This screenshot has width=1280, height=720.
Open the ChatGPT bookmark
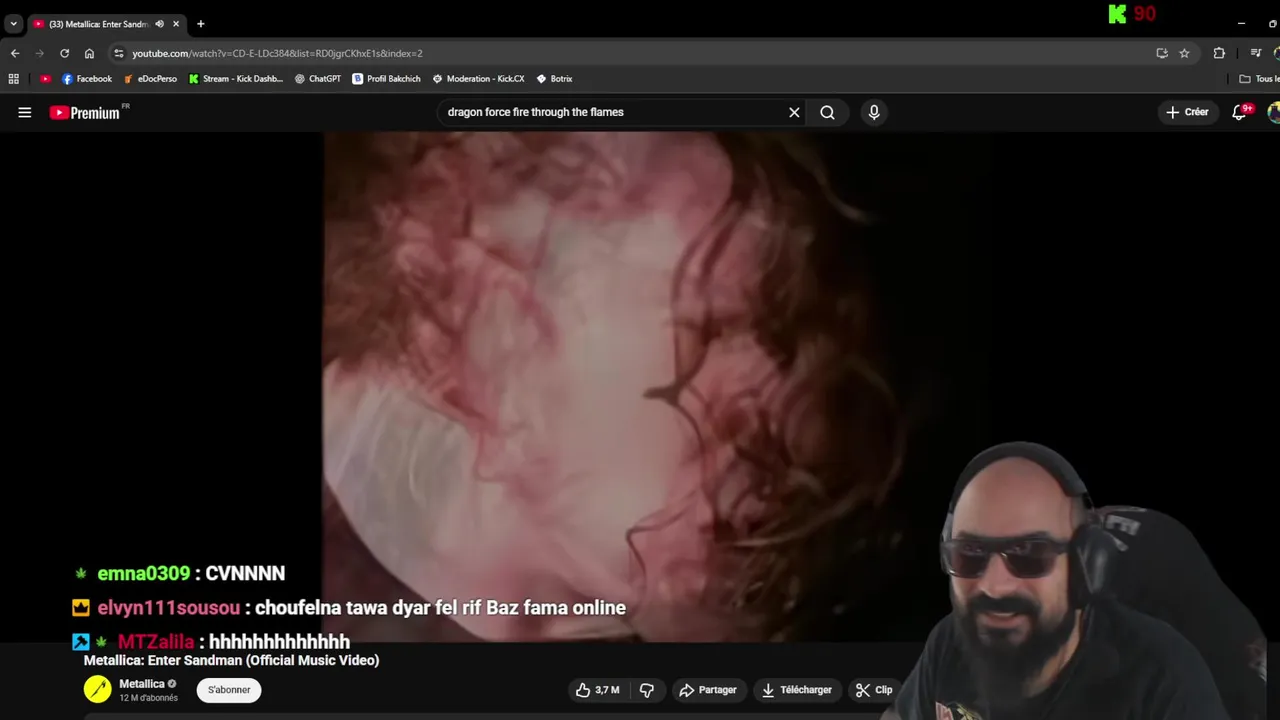(318, 79)
